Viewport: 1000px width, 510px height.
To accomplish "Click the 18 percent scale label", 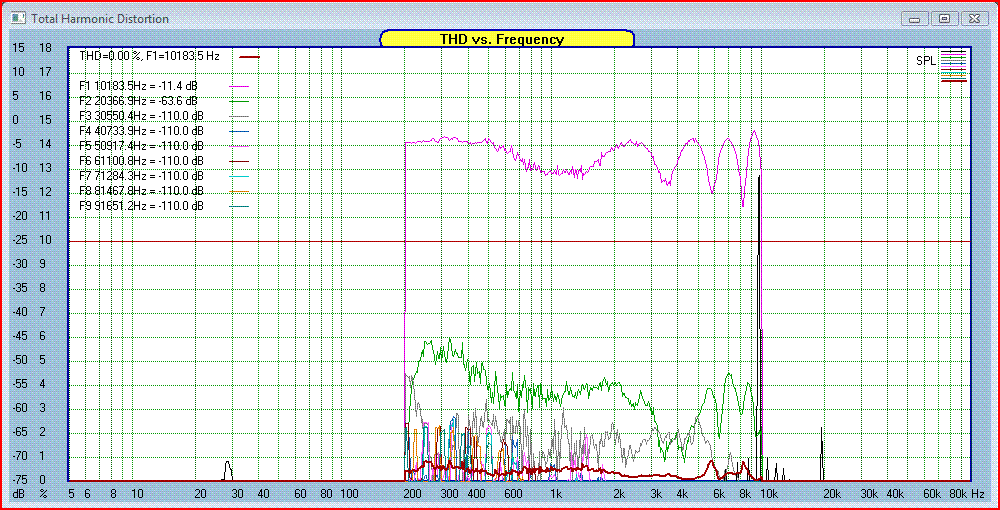I will pyautogui.click(x=45, y=48).
